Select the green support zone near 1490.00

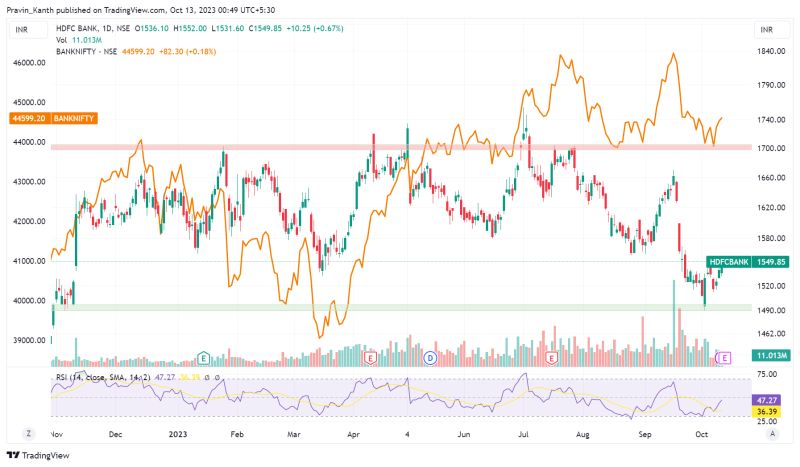tap(401, 307)
